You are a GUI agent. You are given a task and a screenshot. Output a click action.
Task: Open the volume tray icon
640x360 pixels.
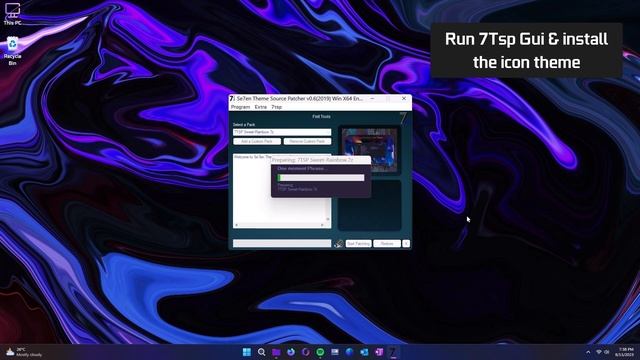[x=607, y=352]
